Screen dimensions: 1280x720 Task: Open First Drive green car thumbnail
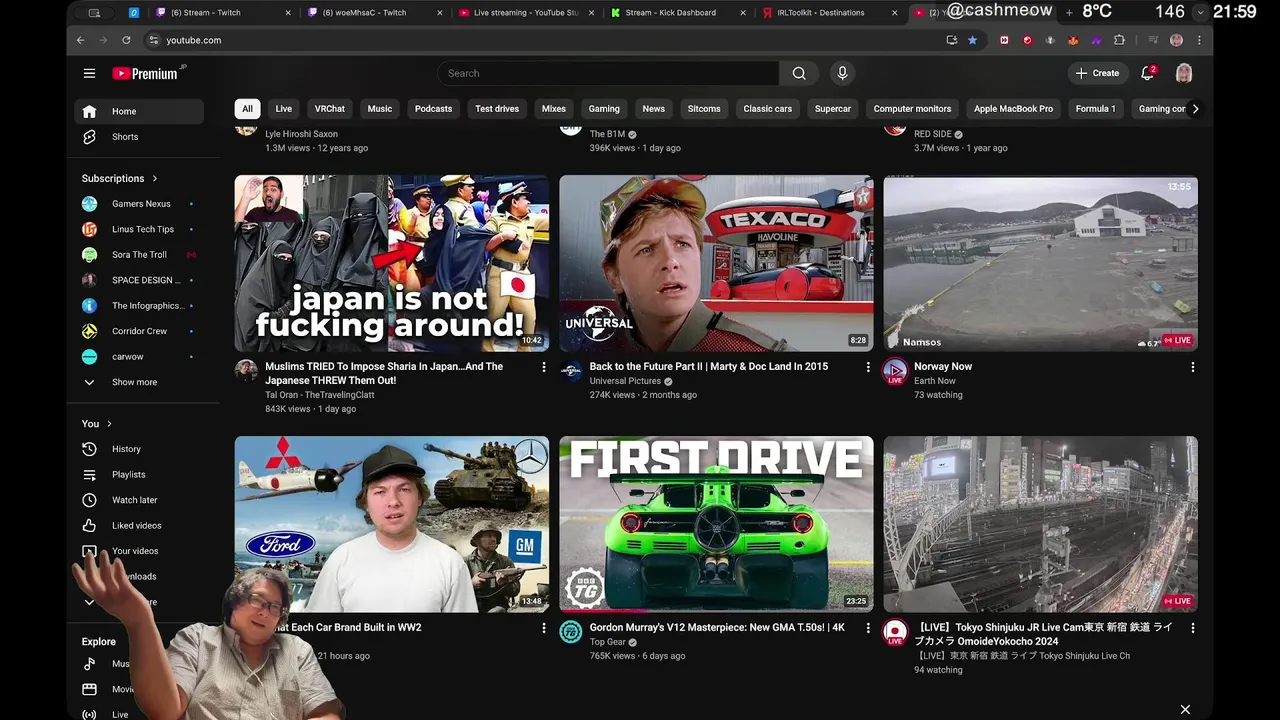[716, 524]
